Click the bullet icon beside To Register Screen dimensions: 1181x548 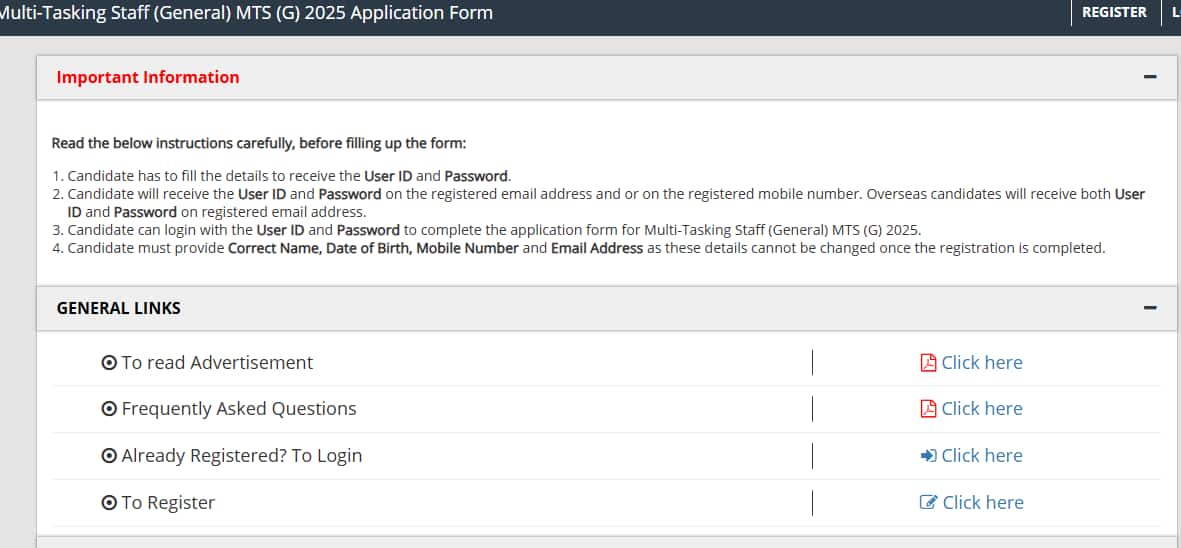[109, 503]
